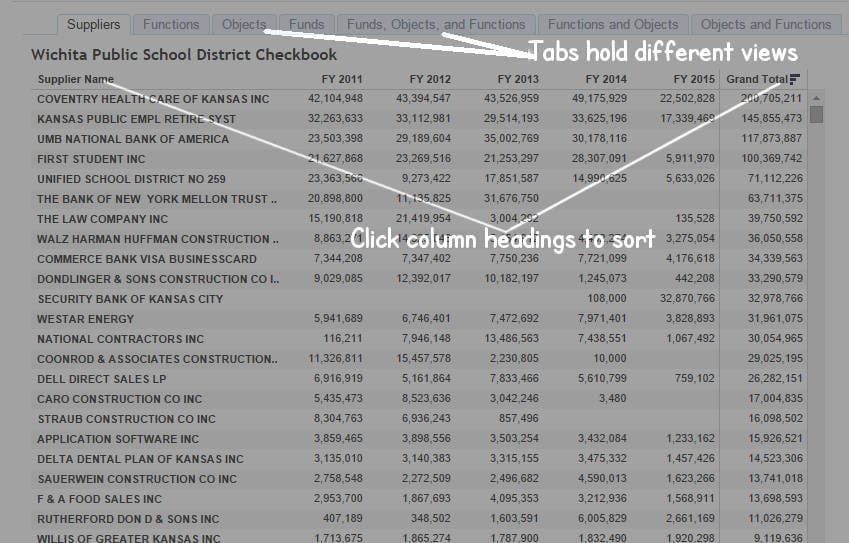849x543 pixels.
Task: Select NATIONAL CONTRACTORS INC supplier
Action: (x=121, y=339)
